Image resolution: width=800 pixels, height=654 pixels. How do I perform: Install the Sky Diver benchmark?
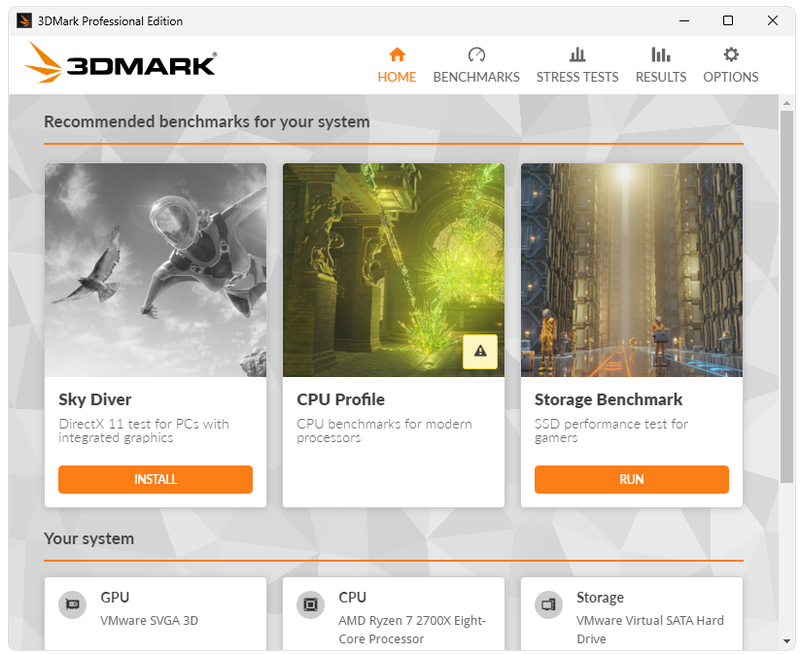click(155, 479)
